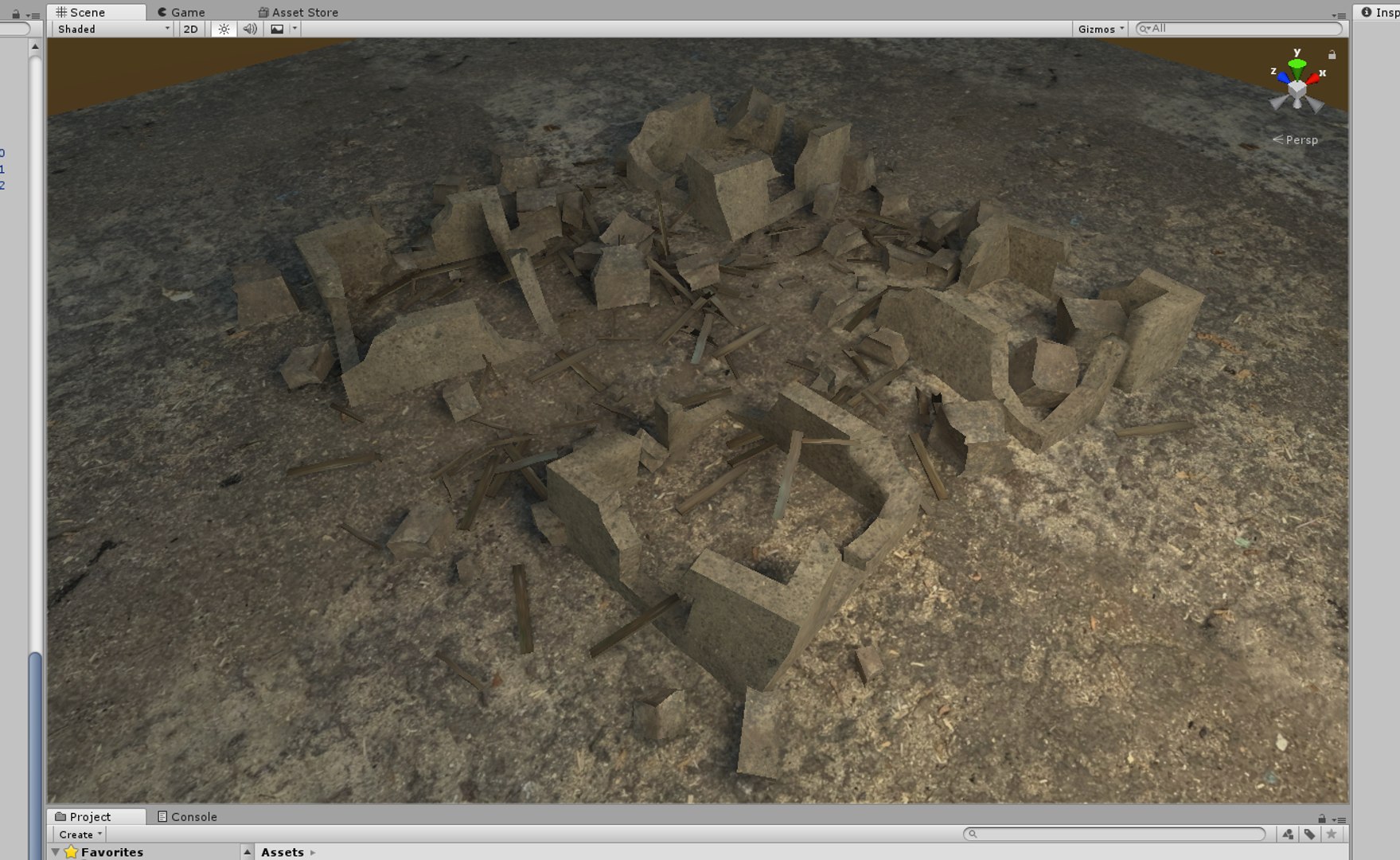Viewport: 1400px width, 860px height.
Task: Click Search by Label tag icon
Action: coord(1310,834)
